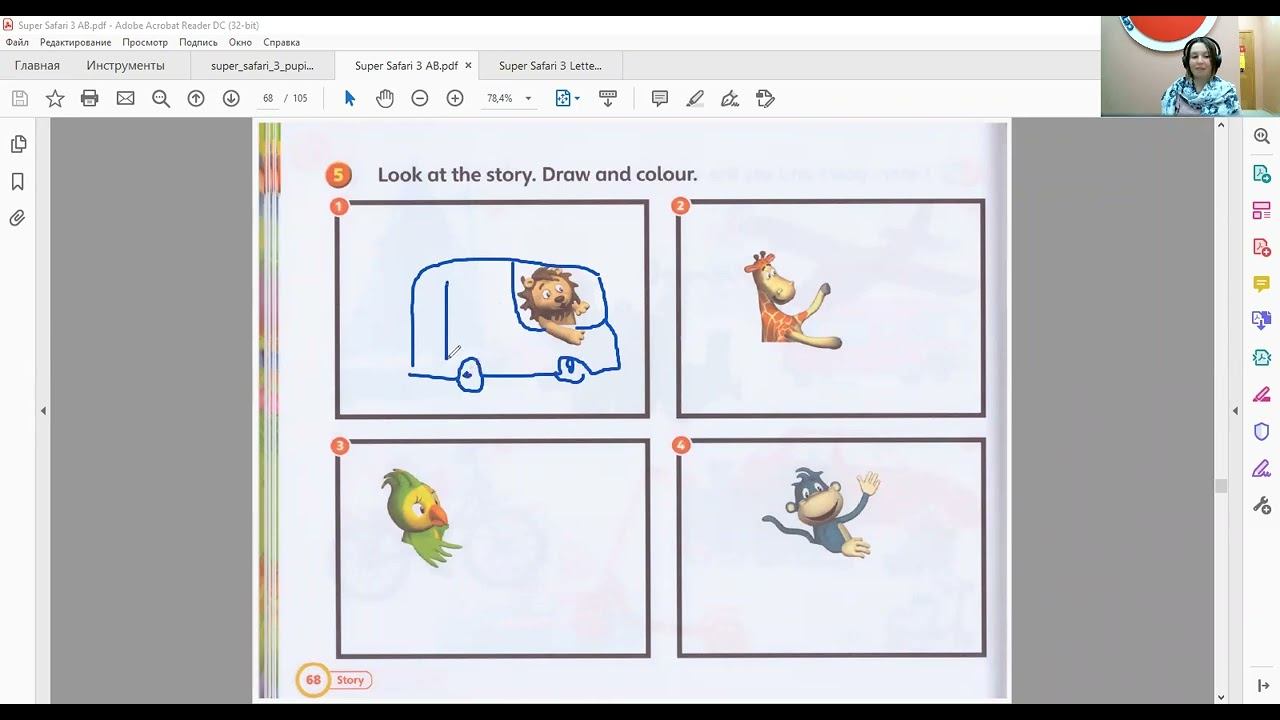Click the scrolling mode keyboard icon
Screen dimensions: 1280x720
[x=607, y=98]
